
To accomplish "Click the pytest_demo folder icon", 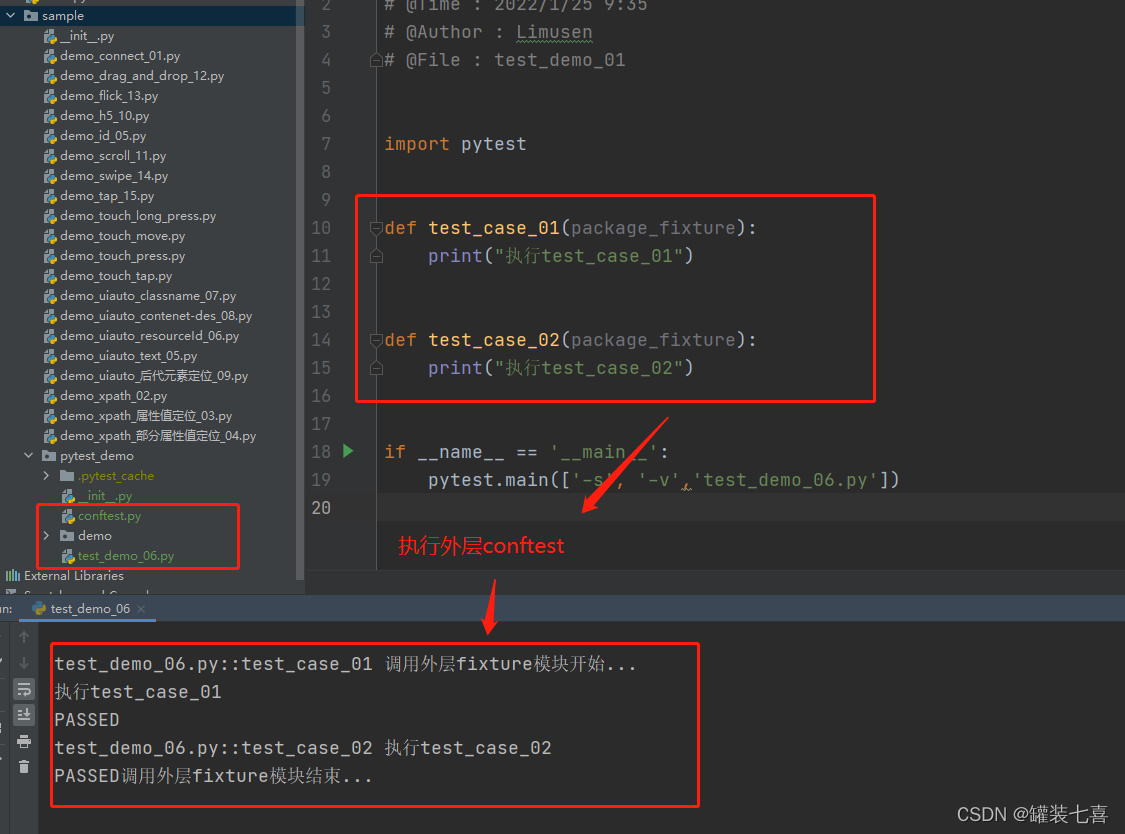I will coord(50,456).
